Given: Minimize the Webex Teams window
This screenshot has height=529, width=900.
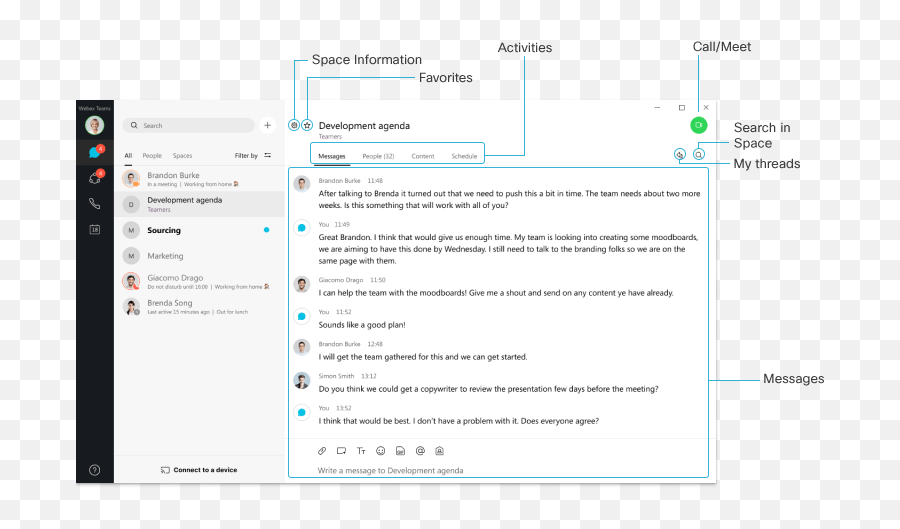Looking at the screenshot, I should pos(657,107).
